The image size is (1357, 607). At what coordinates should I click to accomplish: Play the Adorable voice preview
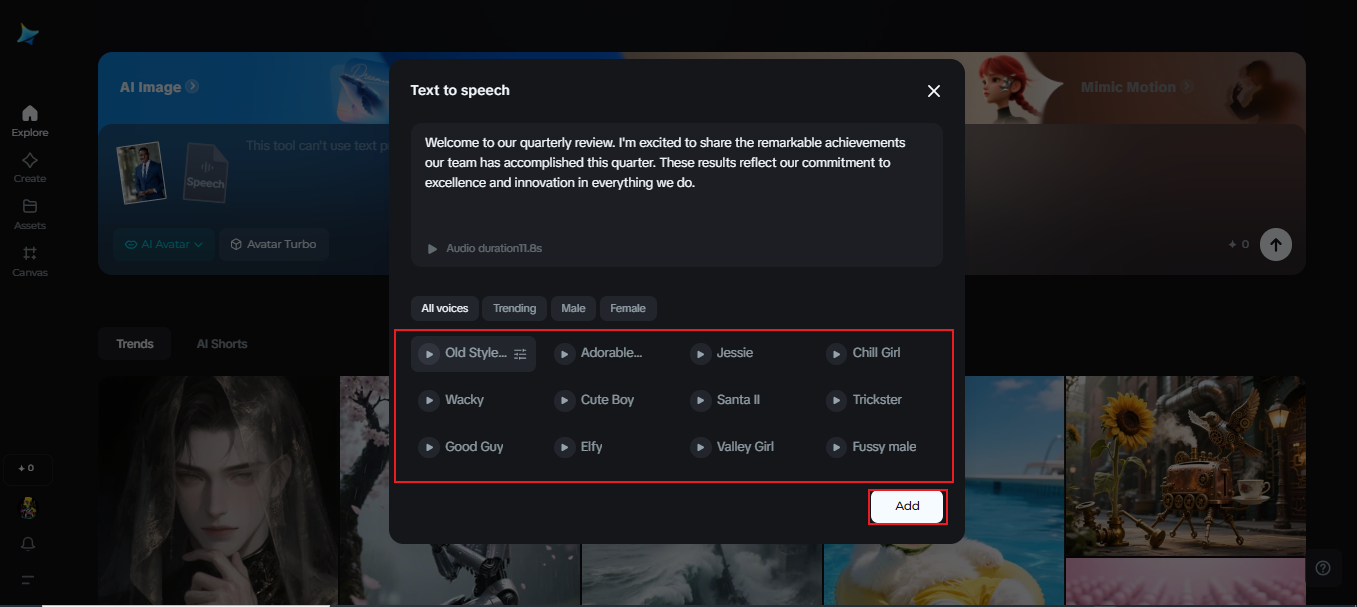[565, 354]
